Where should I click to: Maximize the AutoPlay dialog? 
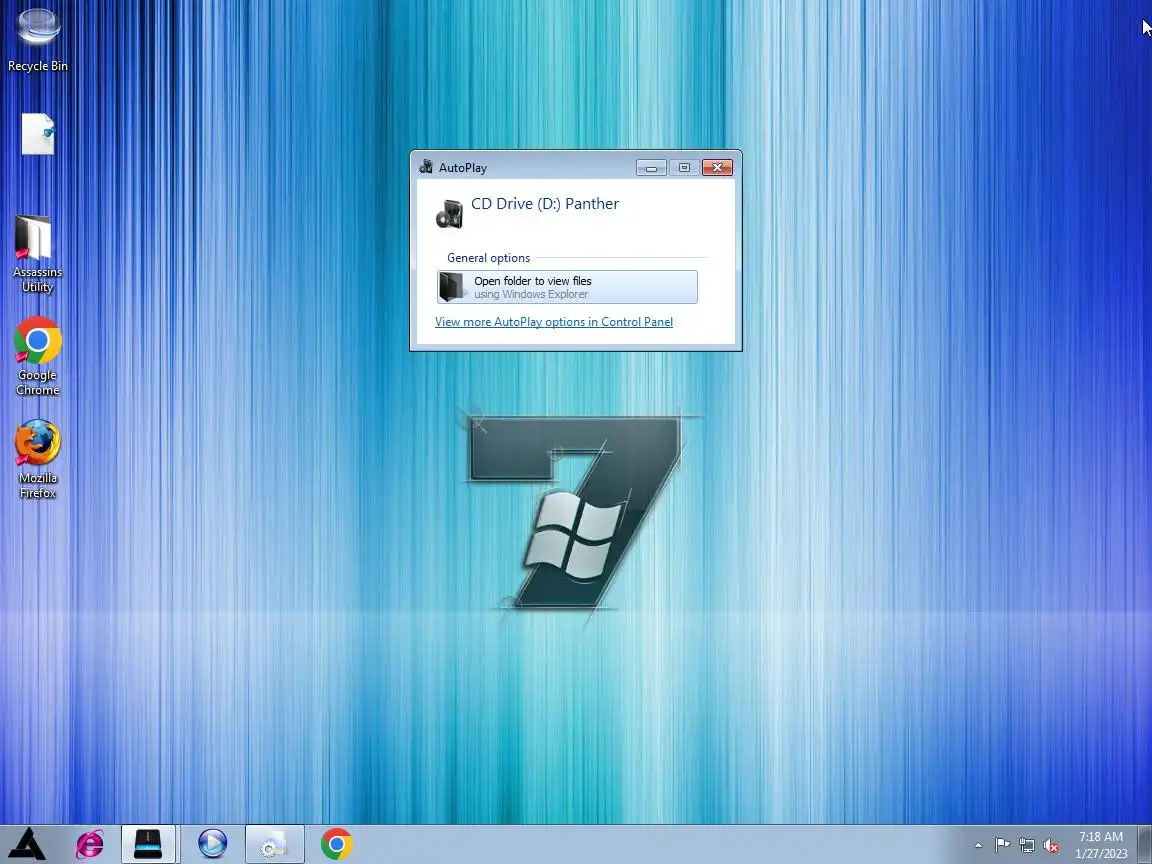[x=684, y=168]
